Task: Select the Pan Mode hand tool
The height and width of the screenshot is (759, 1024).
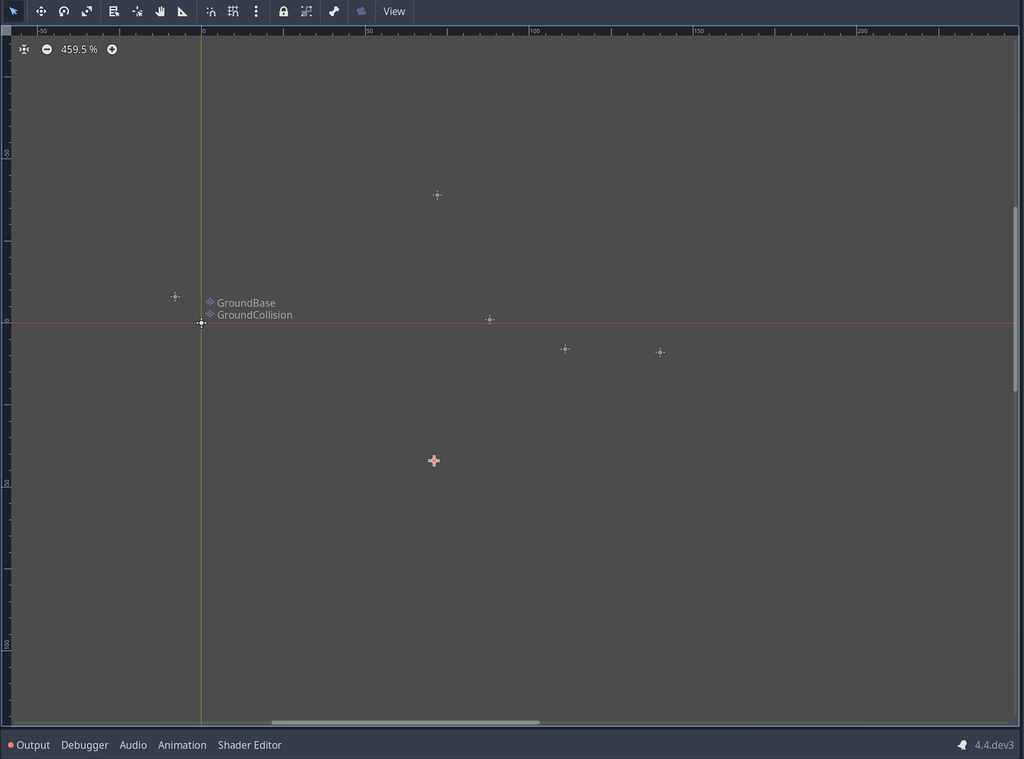Action: (160, 11)
